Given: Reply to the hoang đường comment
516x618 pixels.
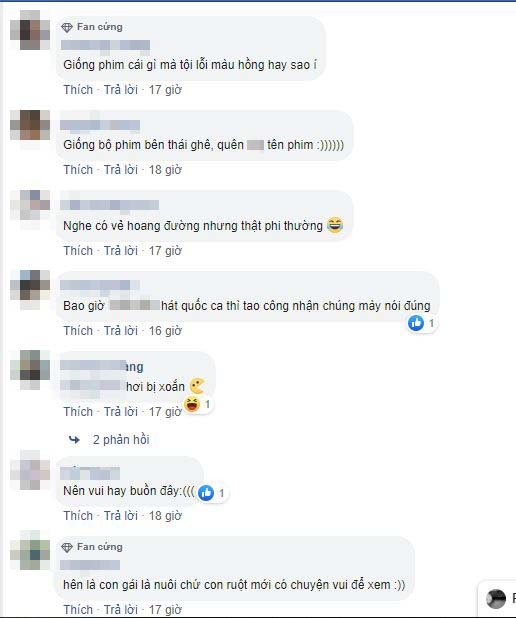Looking at the screenshot, I should click(121, 251).
